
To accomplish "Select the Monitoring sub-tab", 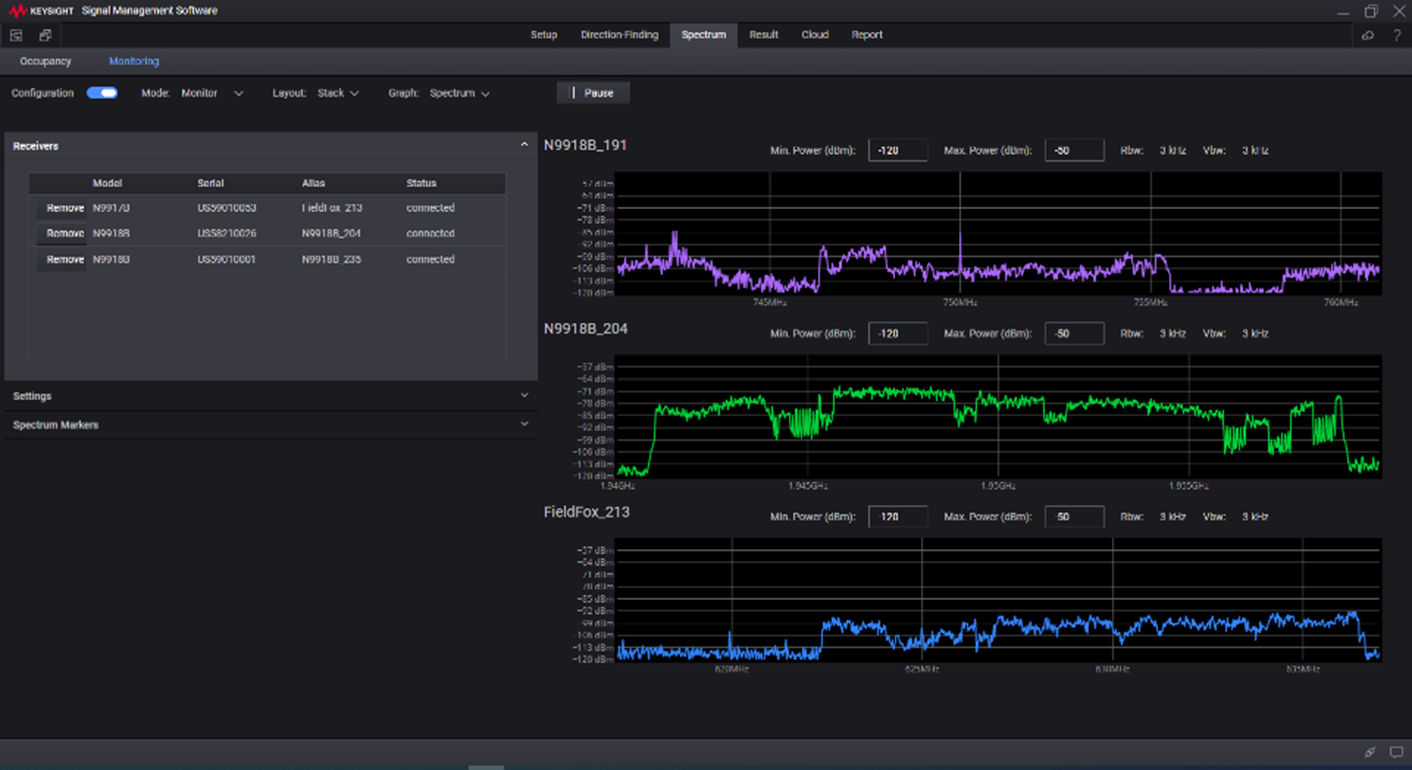I will tap(134, 61).
